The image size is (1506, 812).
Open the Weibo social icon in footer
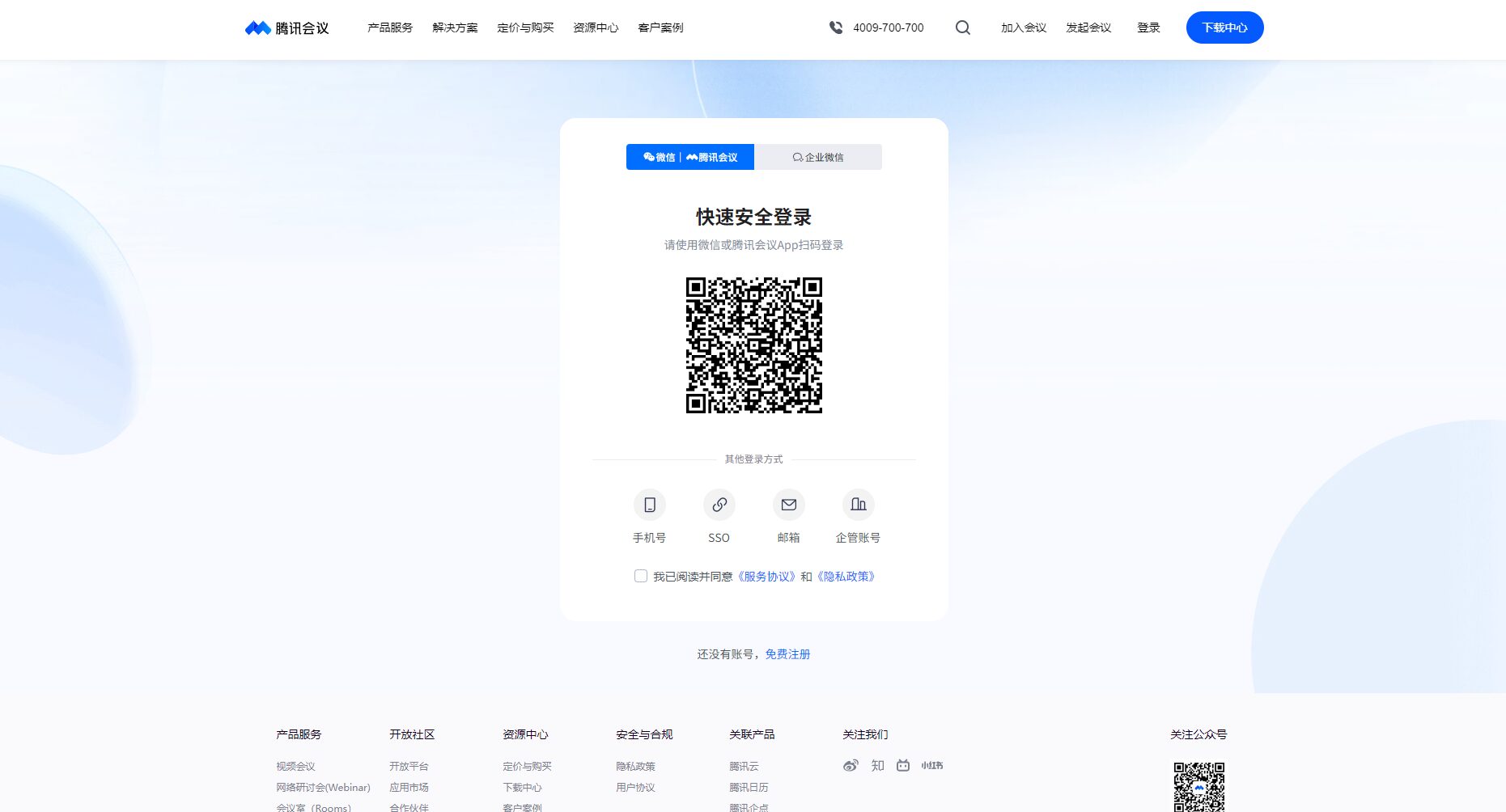(x=850, y=765)
